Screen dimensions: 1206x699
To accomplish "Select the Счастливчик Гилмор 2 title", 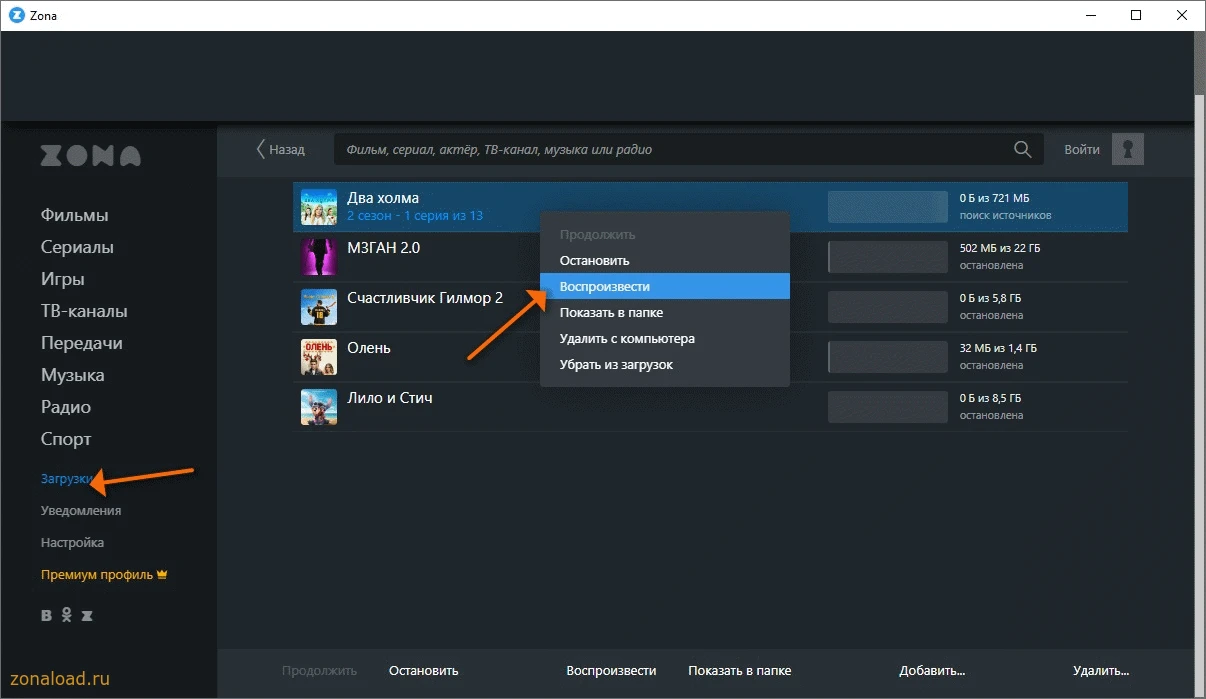I will [425, 298].
